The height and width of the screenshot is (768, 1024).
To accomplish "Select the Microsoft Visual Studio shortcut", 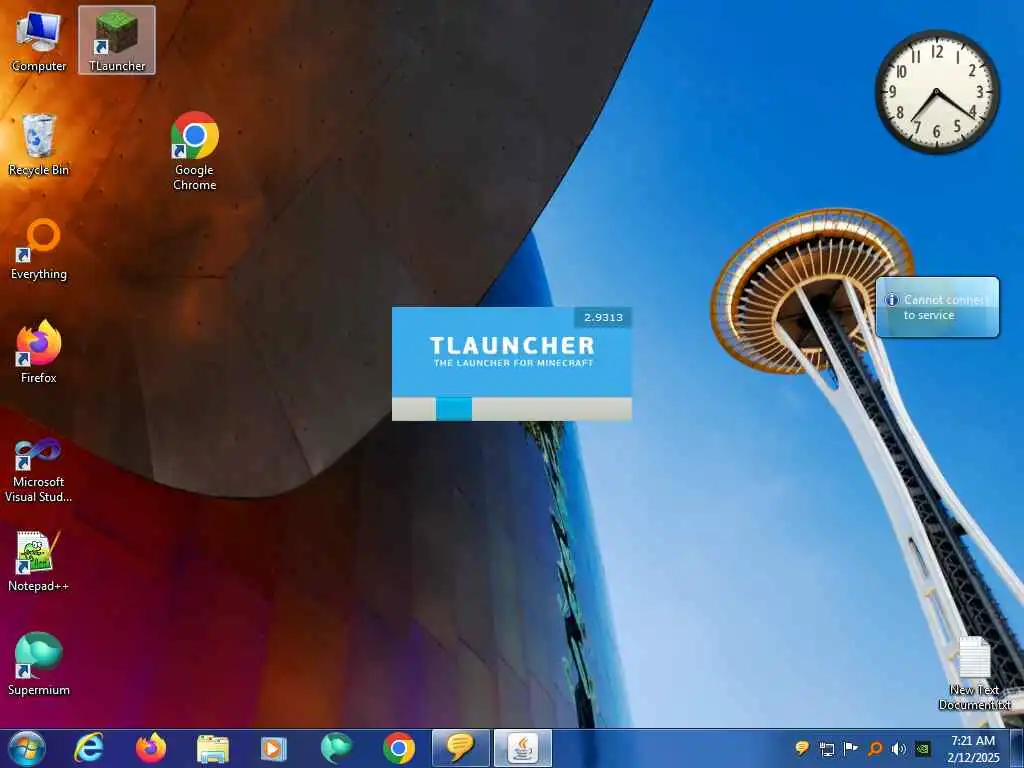I will tap(39, 470).
